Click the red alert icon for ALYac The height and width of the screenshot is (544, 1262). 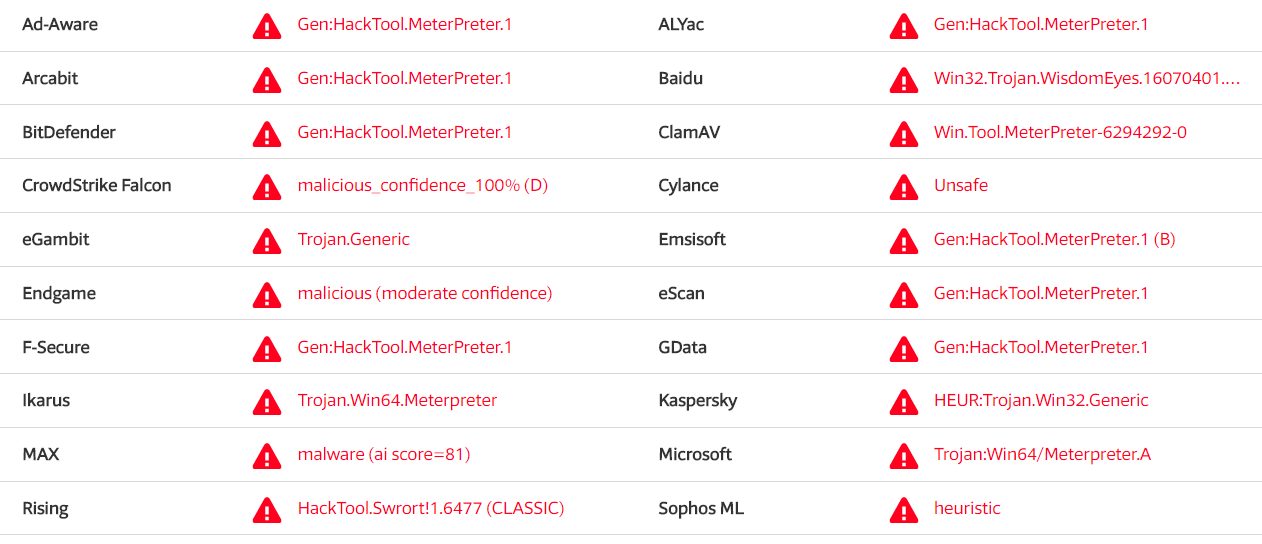click(x=903, y=25)
